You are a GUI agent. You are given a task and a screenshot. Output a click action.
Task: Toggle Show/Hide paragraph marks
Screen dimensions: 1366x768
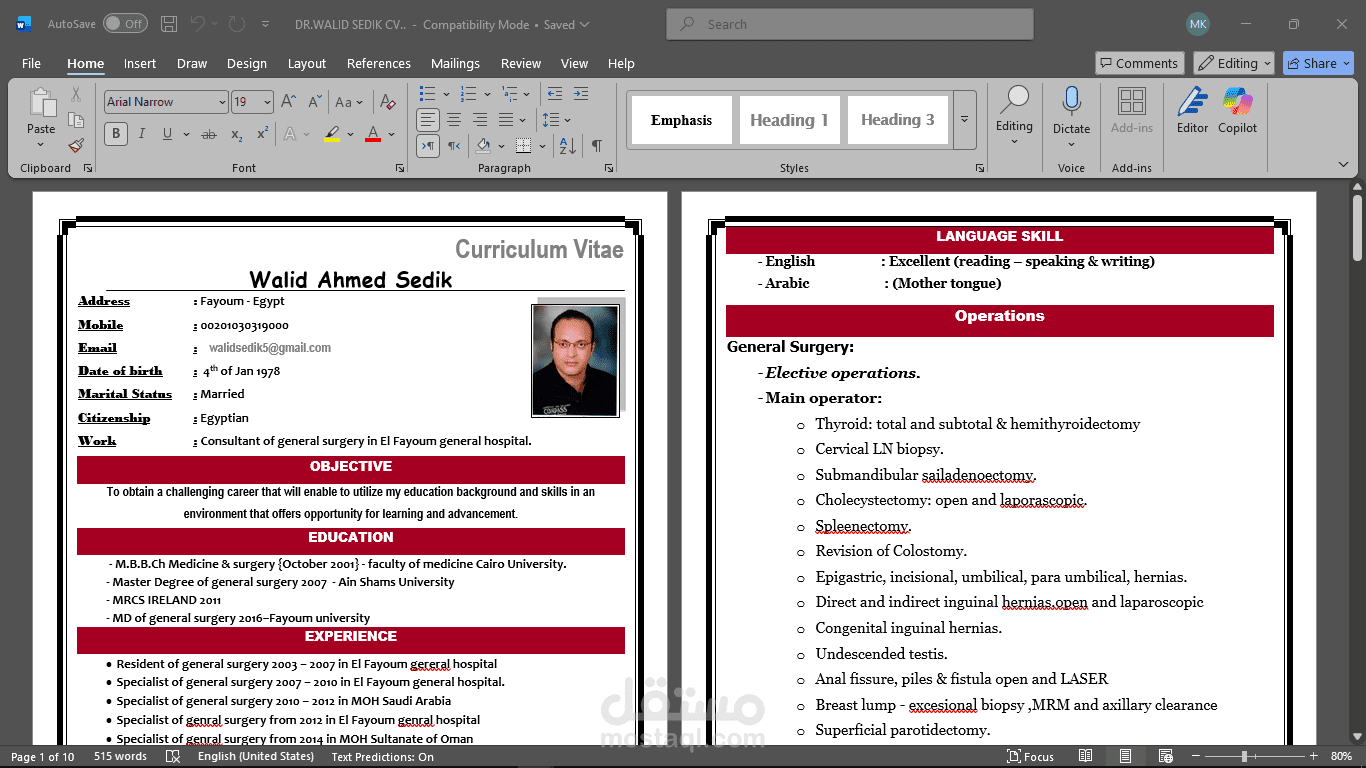pos(597,146)
